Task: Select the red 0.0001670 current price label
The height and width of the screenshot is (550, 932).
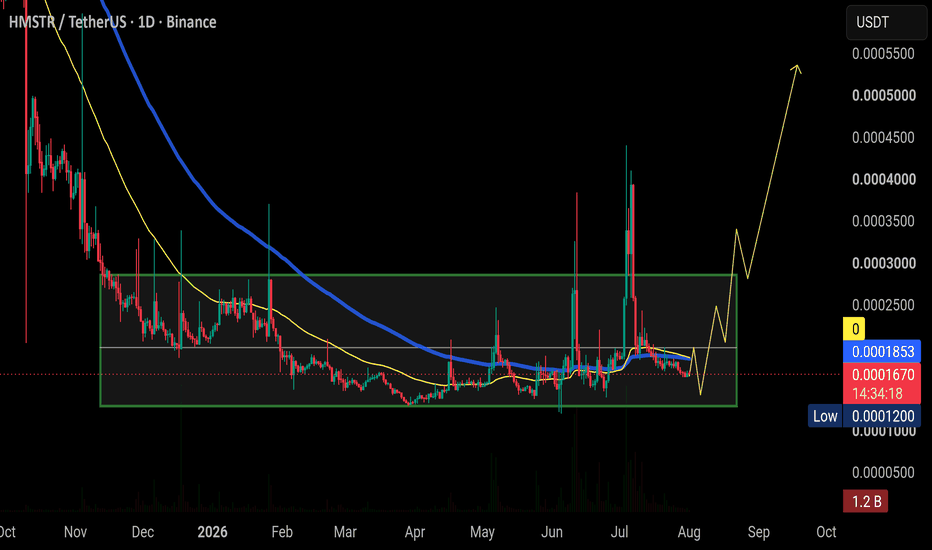Action: point(882,375)
